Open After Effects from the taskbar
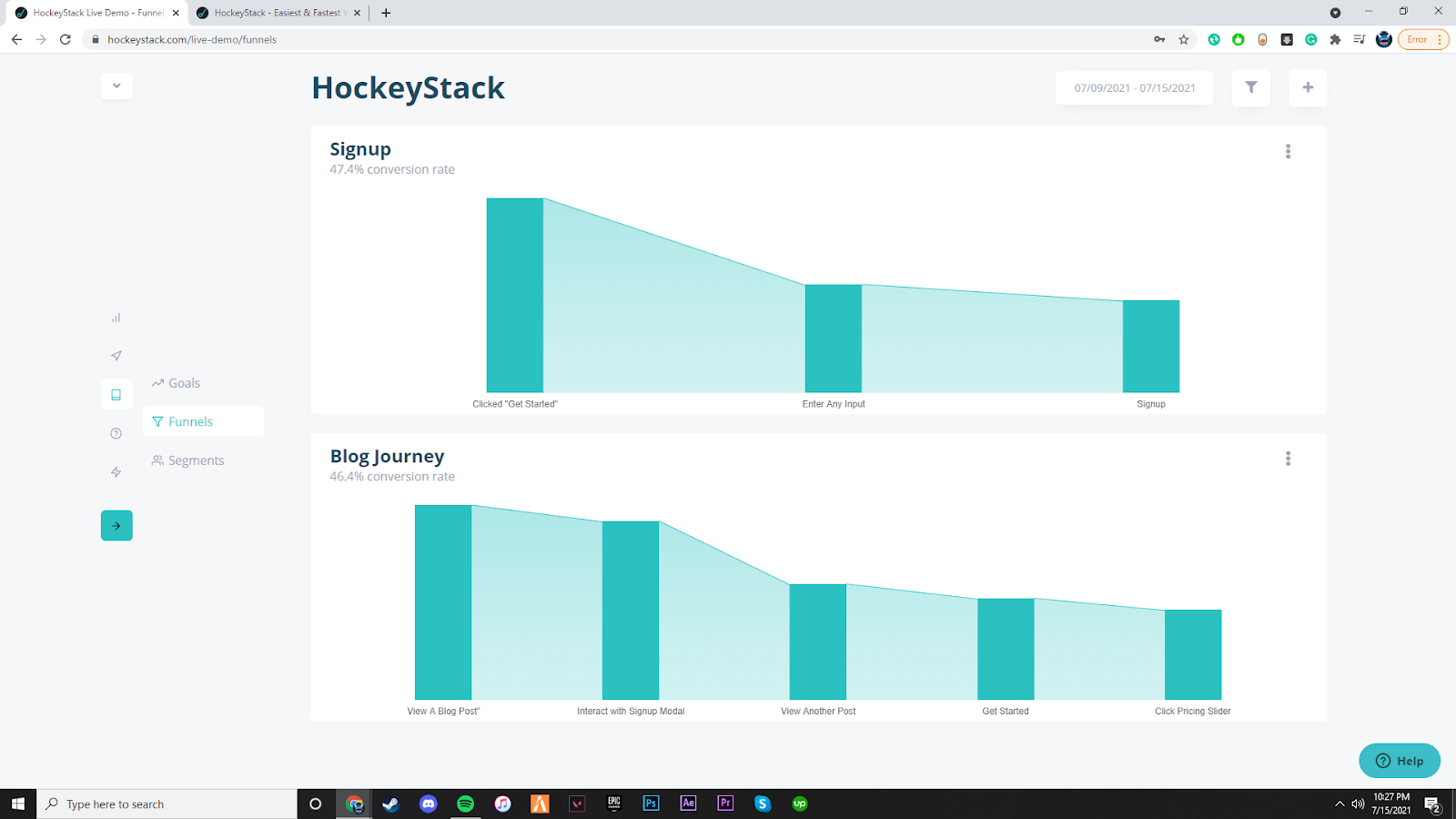The image size is (1456, 819). [688, 804]
